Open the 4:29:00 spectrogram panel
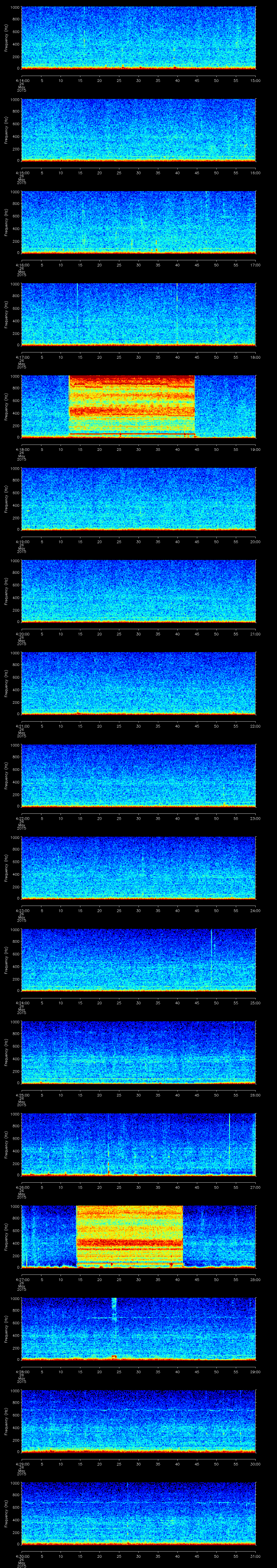Viewport: 277px width, 1568px height. [138, 1421]
